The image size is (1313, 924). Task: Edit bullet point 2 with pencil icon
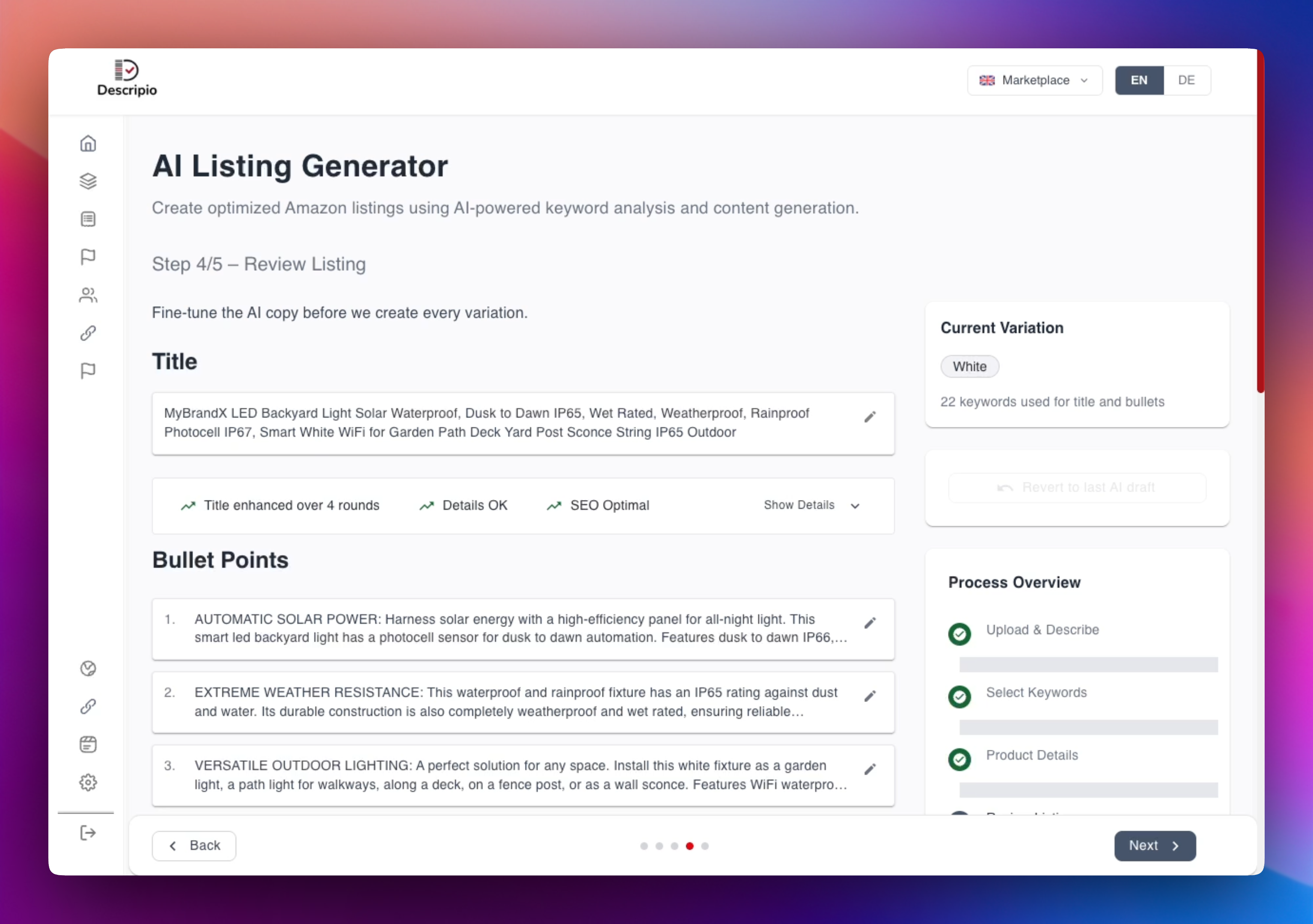tap(870, 696)
